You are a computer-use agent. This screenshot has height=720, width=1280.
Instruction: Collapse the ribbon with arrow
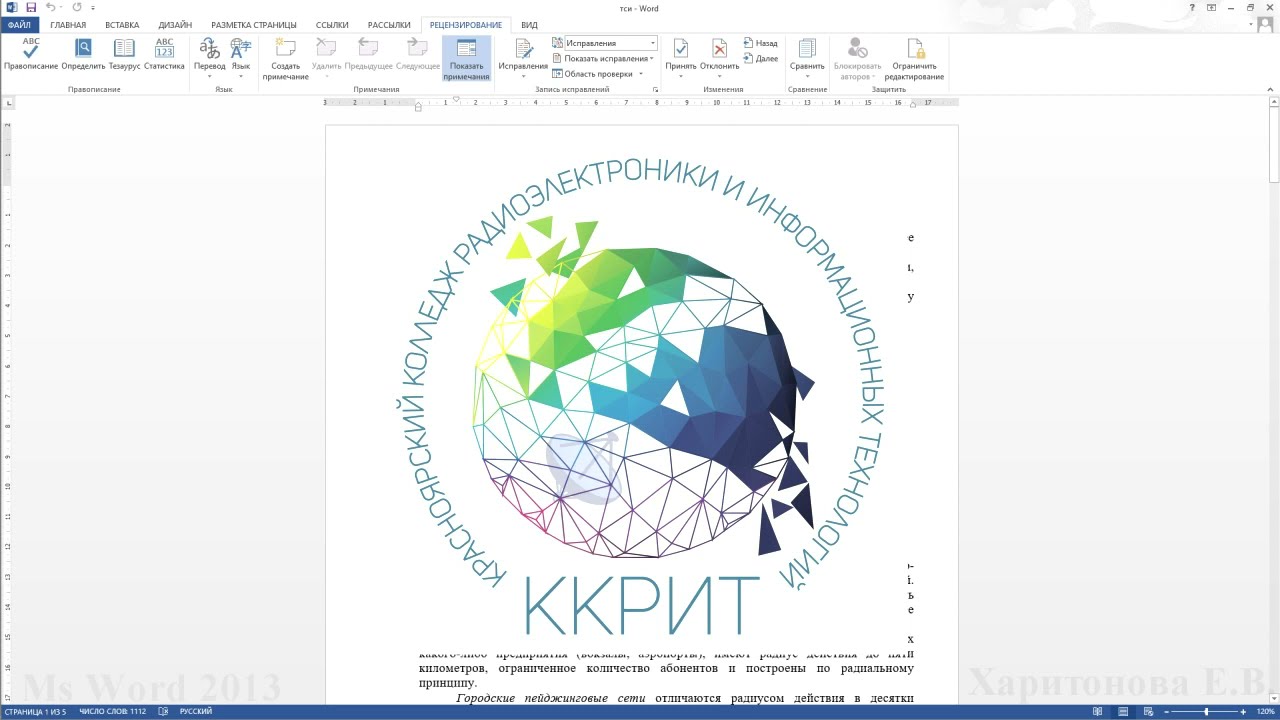[x=1271, y=90]
